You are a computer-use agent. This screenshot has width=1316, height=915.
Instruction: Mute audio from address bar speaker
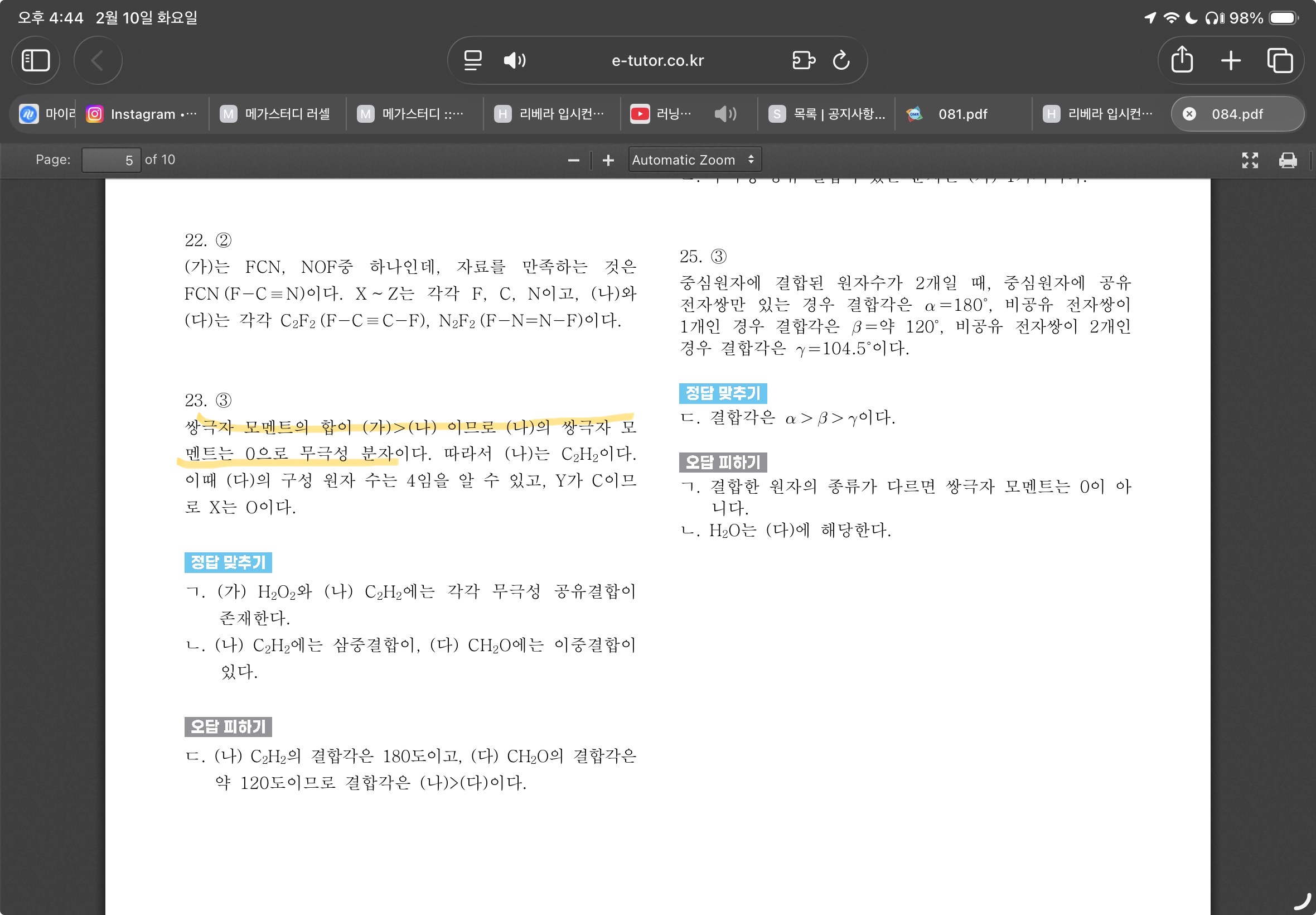point(514,60)
